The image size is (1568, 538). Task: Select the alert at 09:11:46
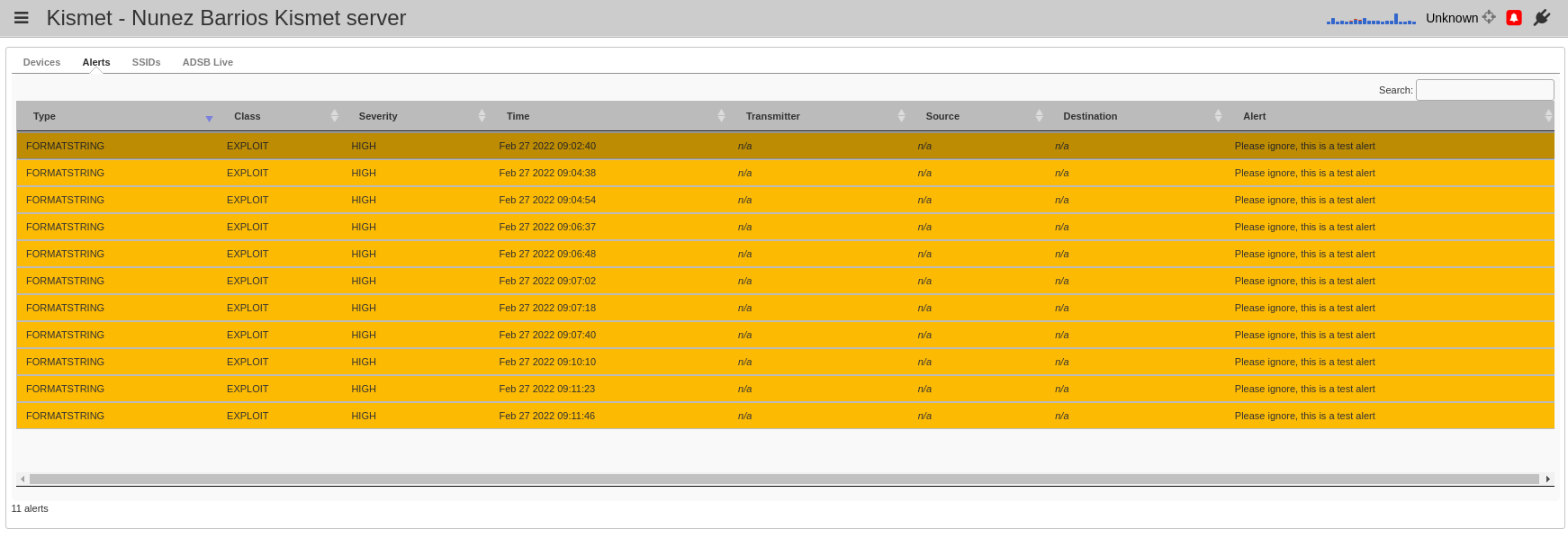tap(546, 416)
